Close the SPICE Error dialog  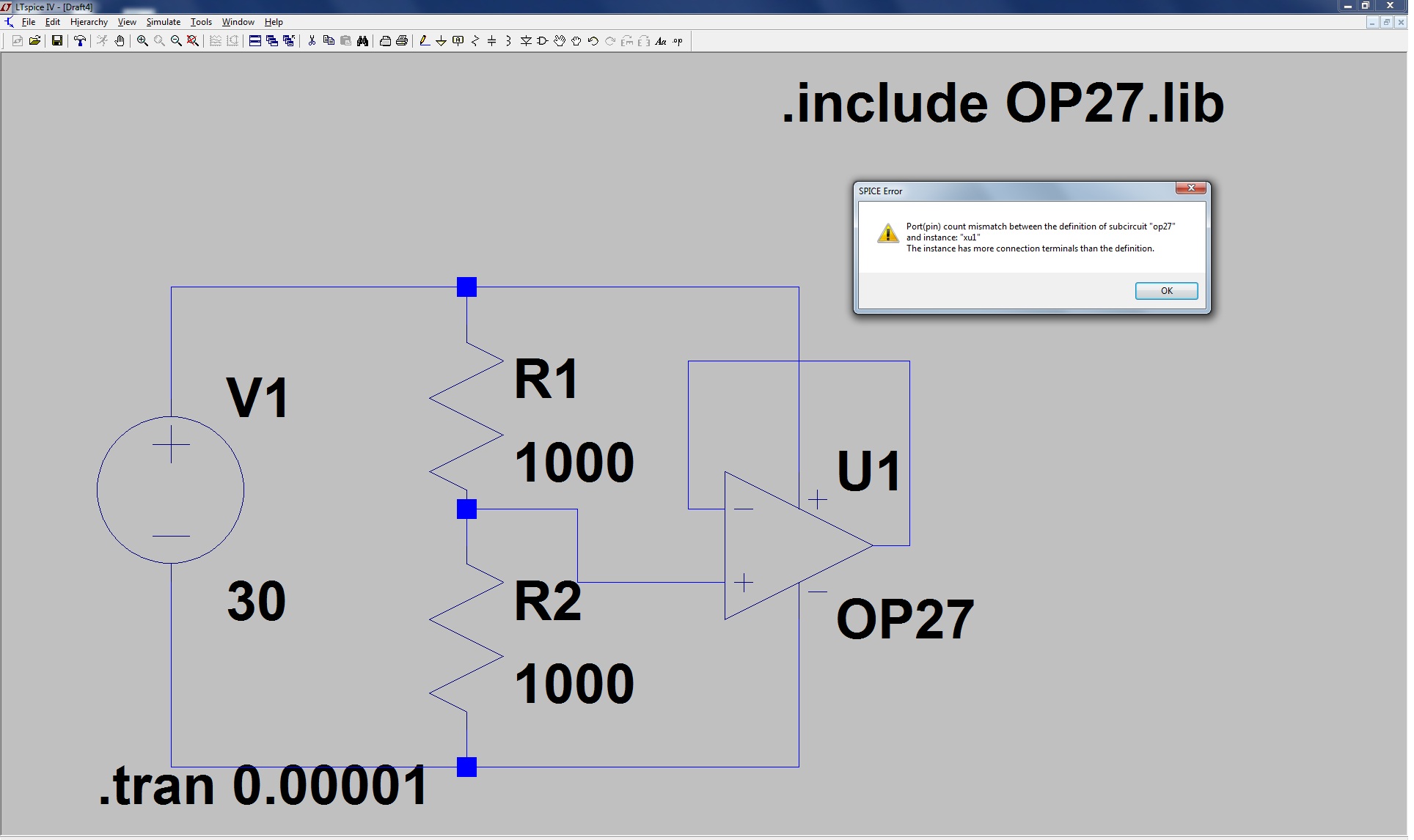pyautogui.click(x=1190, y=188)
